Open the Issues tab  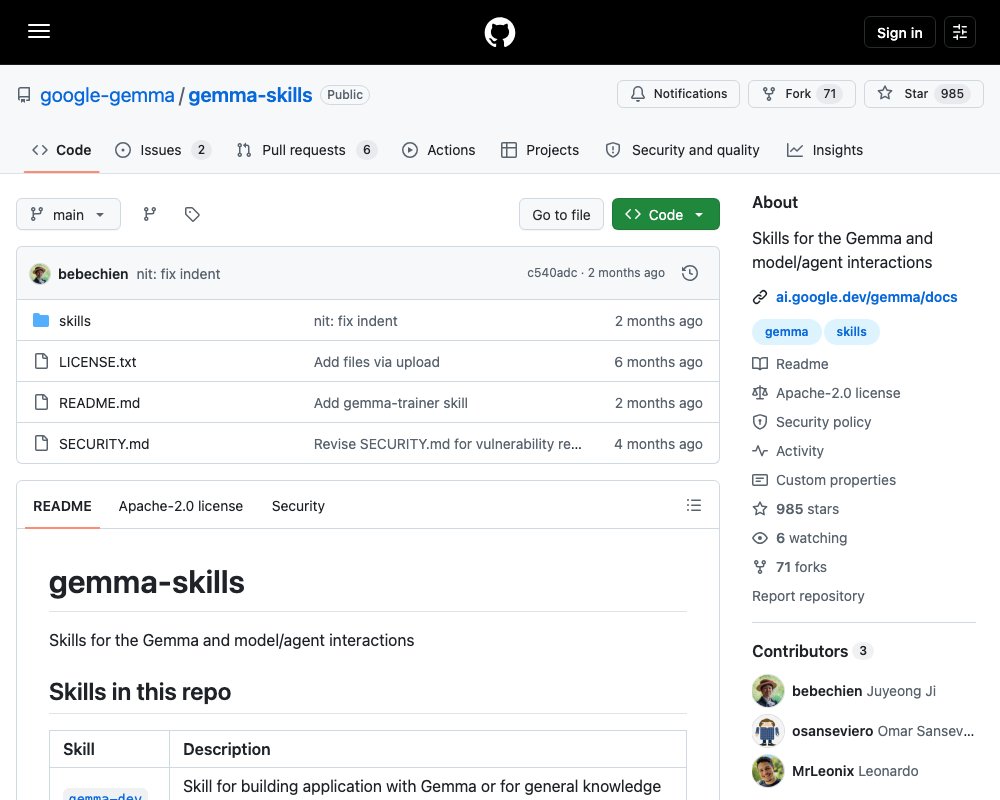163,150
